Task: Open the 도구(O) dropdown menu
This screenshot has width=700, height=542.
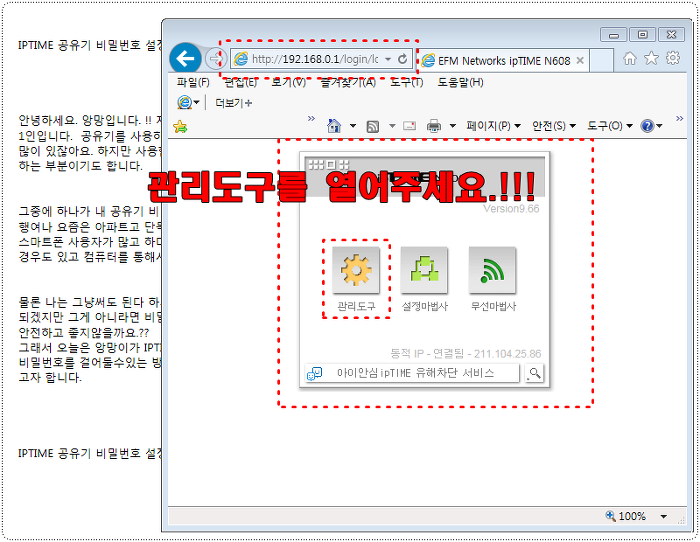Action: (610, 126)
